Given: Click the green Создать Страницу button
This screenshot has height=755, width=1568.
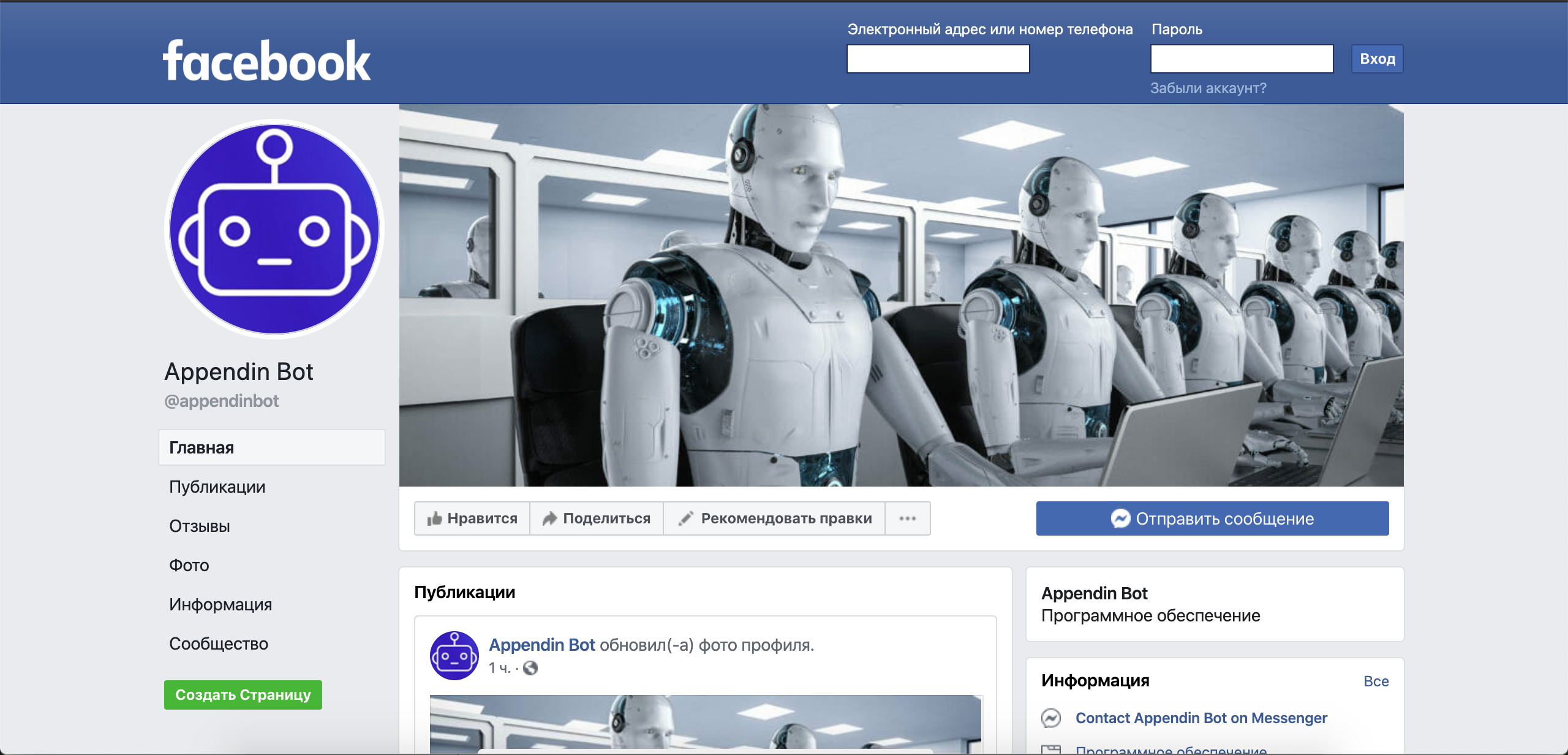Looking at the screenshot, I should pyautogui.click(x=243, y=695).
